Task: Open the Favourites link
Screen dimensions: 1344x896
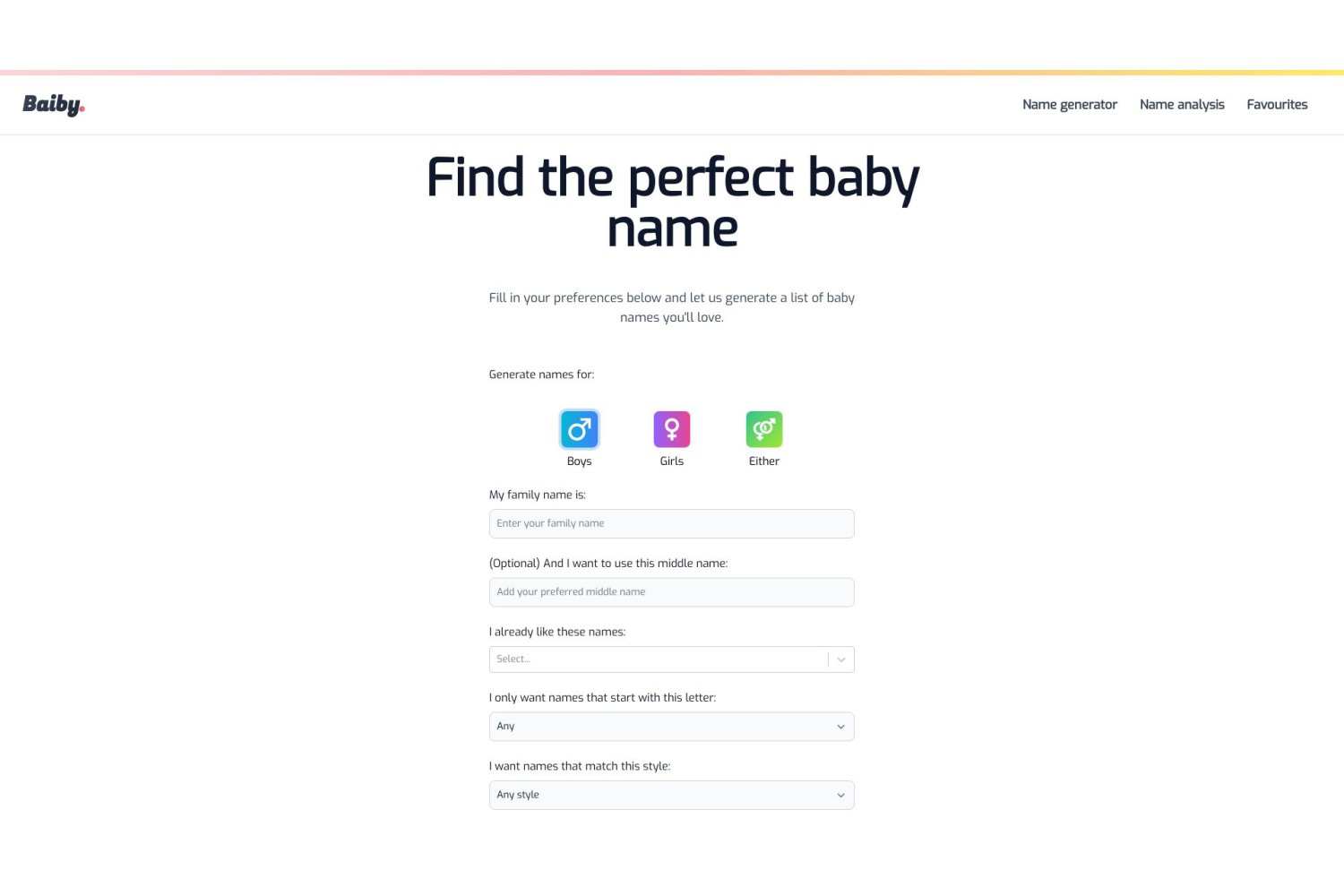Action: (1277, 105)
